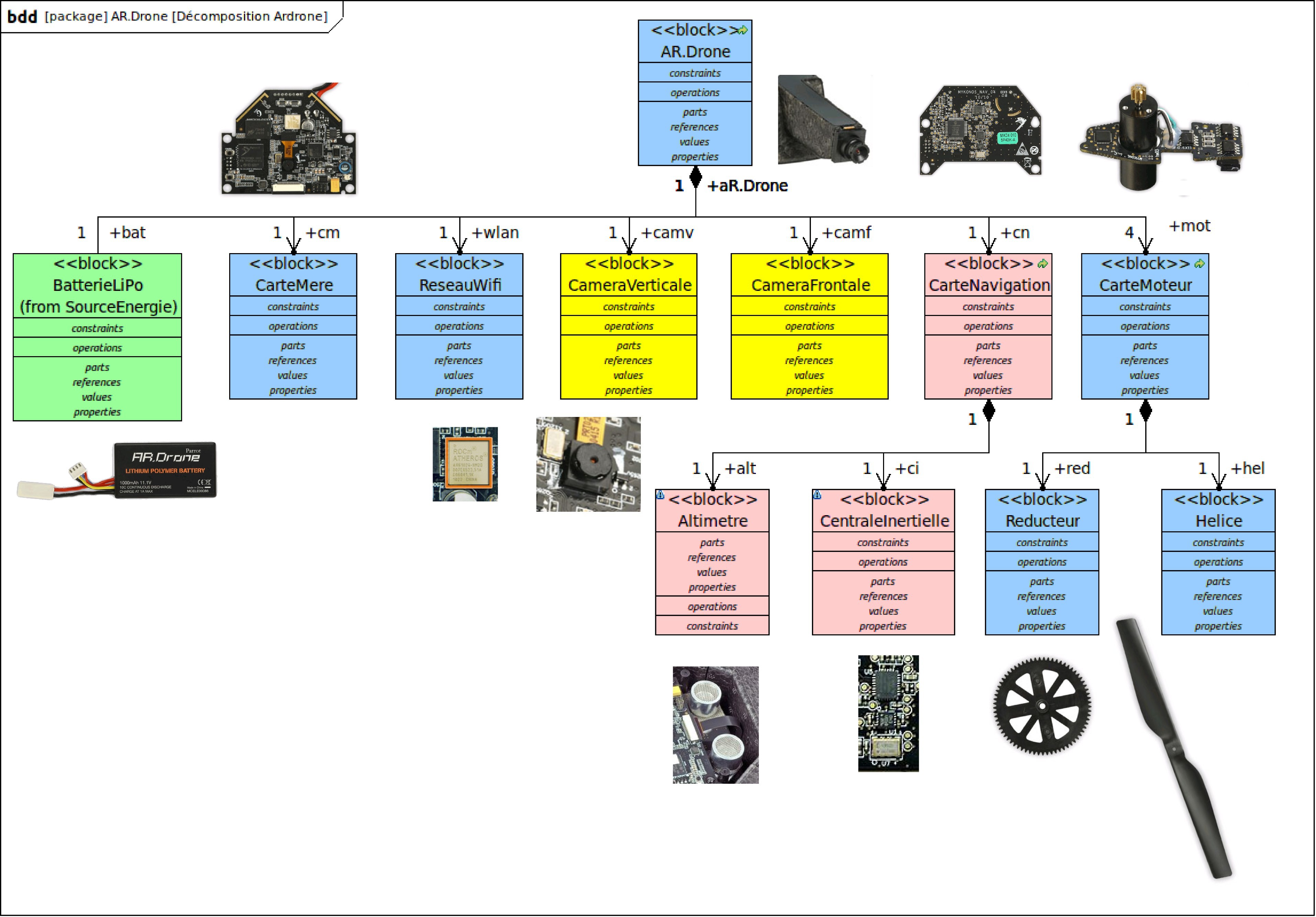This screenshot has height=917, width=1316.
Task: Select the navigation board photo
Action: point(981,130)
